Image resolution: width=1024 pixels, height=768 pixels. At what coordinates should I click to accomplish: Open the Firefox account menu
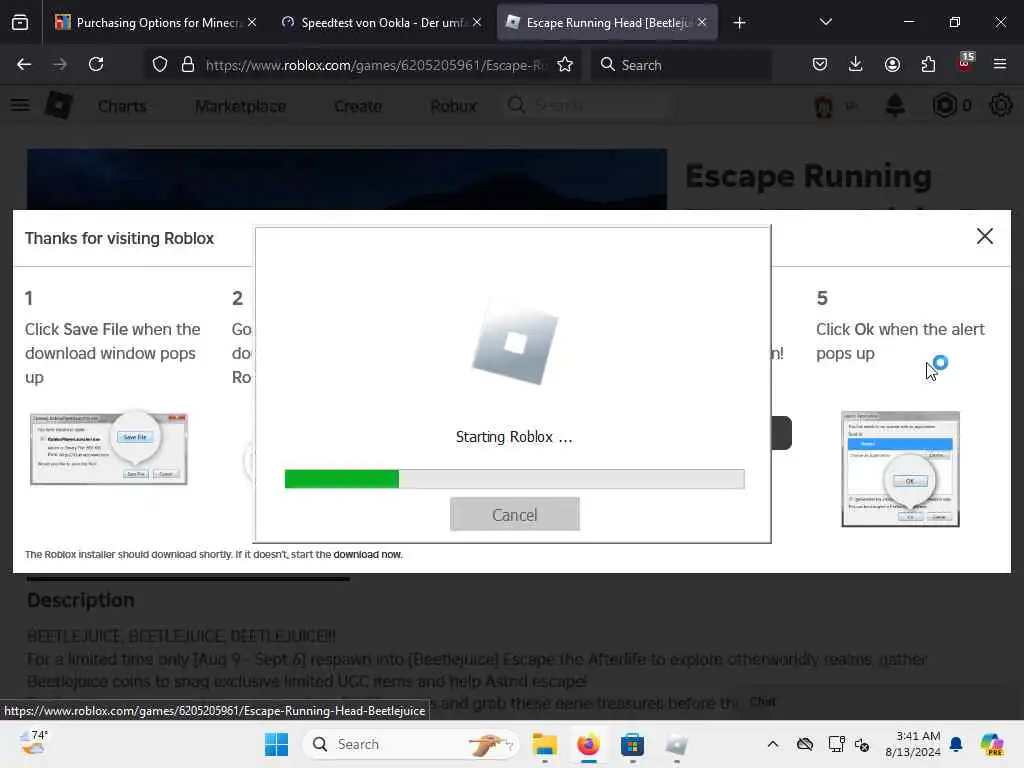(892, 64)
